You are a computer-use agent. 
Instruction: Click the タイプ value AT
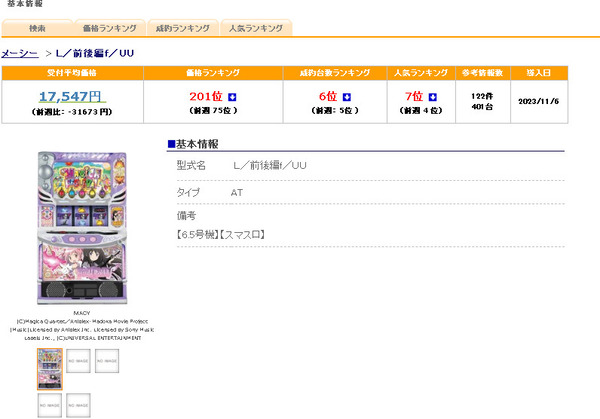[x=237, y=192]
